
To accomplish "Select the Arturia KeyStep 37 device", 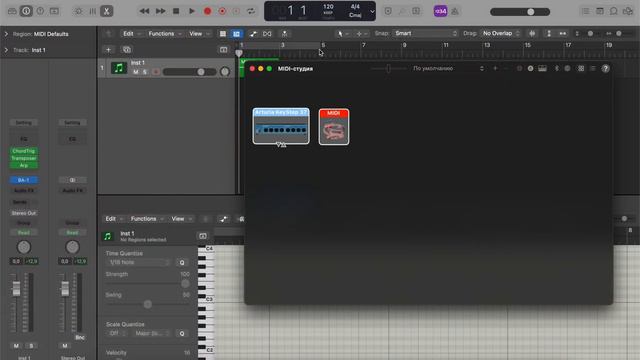I will (281, 126).
